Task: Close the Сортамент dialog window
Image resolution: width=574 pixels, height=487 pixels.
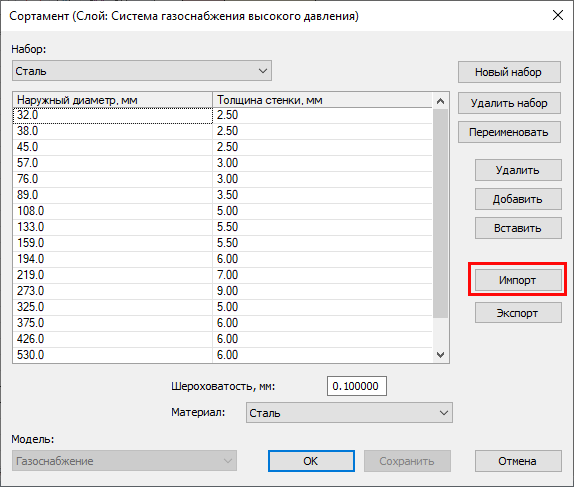Action: (558, 15)
